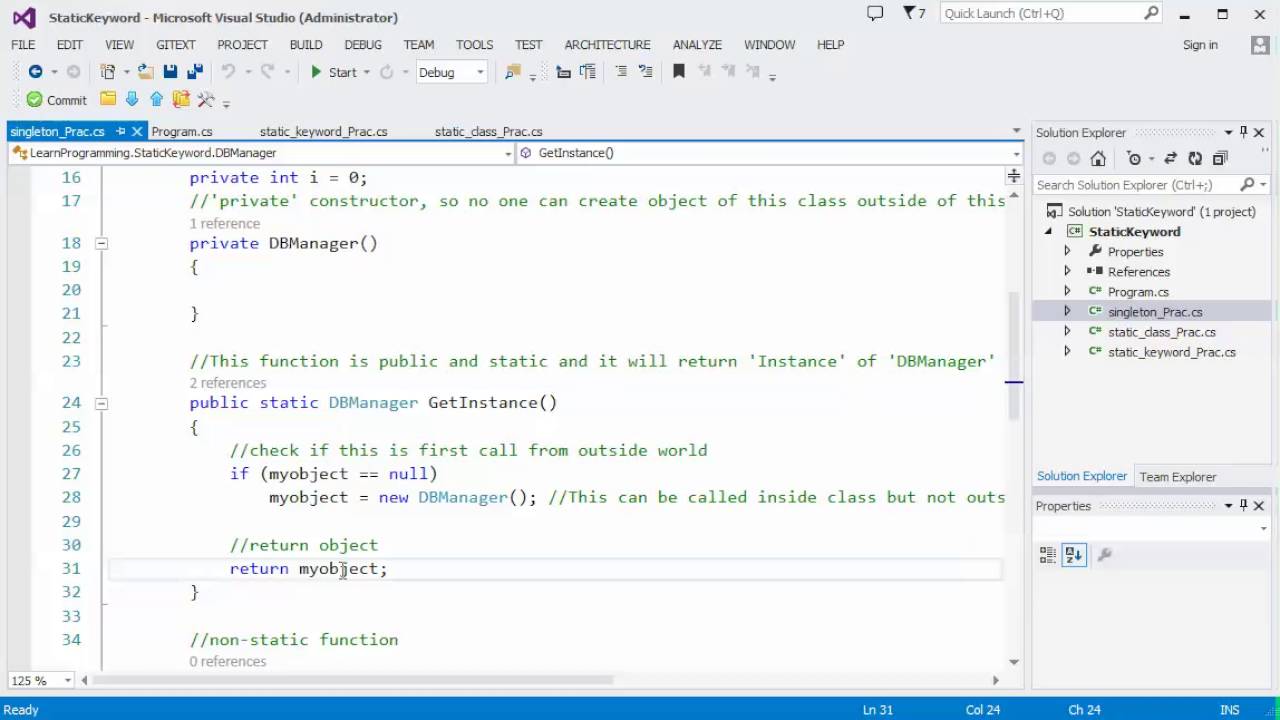Open the Start button dropdown arrow
Screen dimensions: 1280x720
click(x=367, y=72)
